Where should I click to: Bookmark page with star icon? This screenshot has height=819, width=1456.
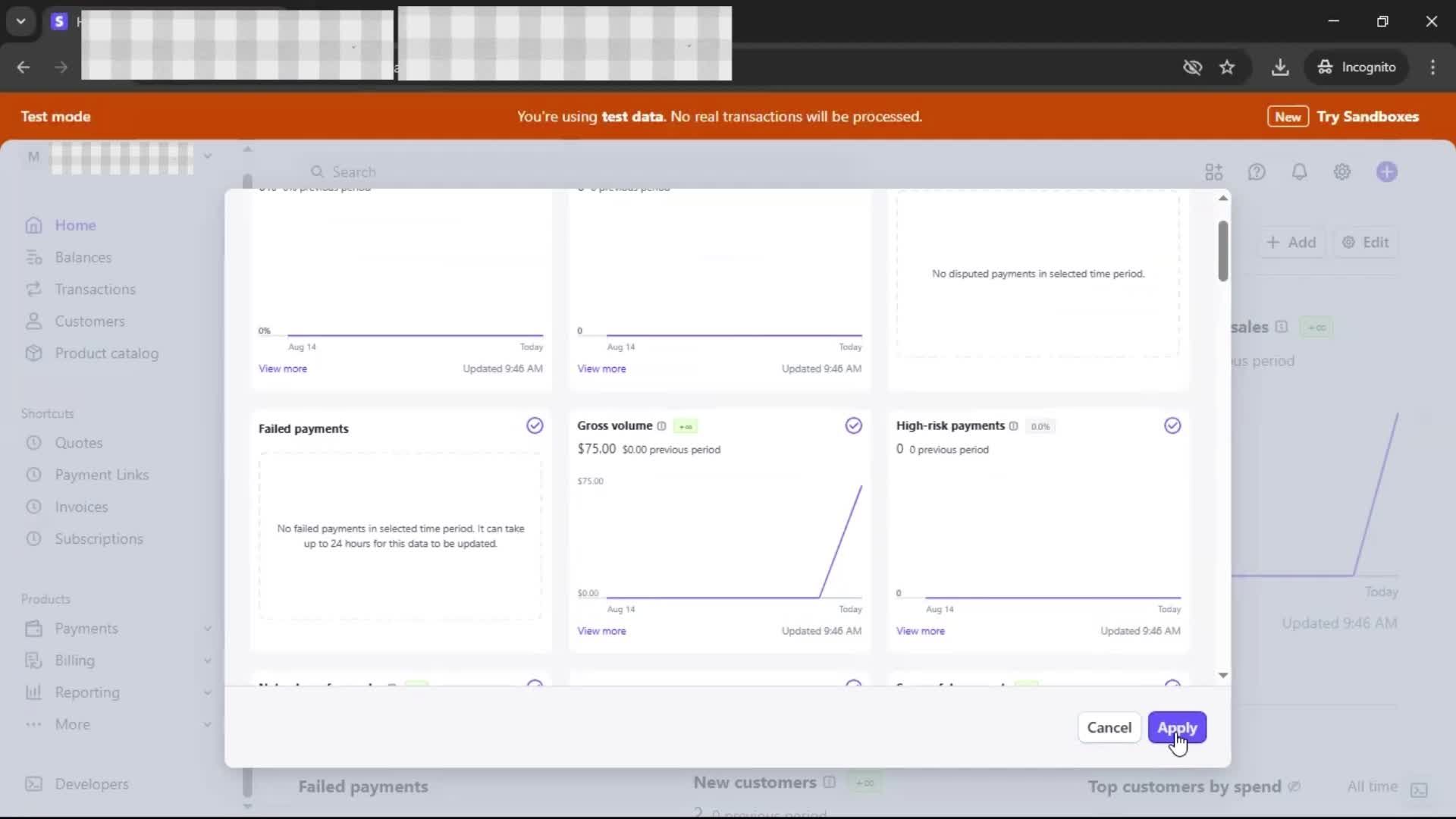[1227, 67]
